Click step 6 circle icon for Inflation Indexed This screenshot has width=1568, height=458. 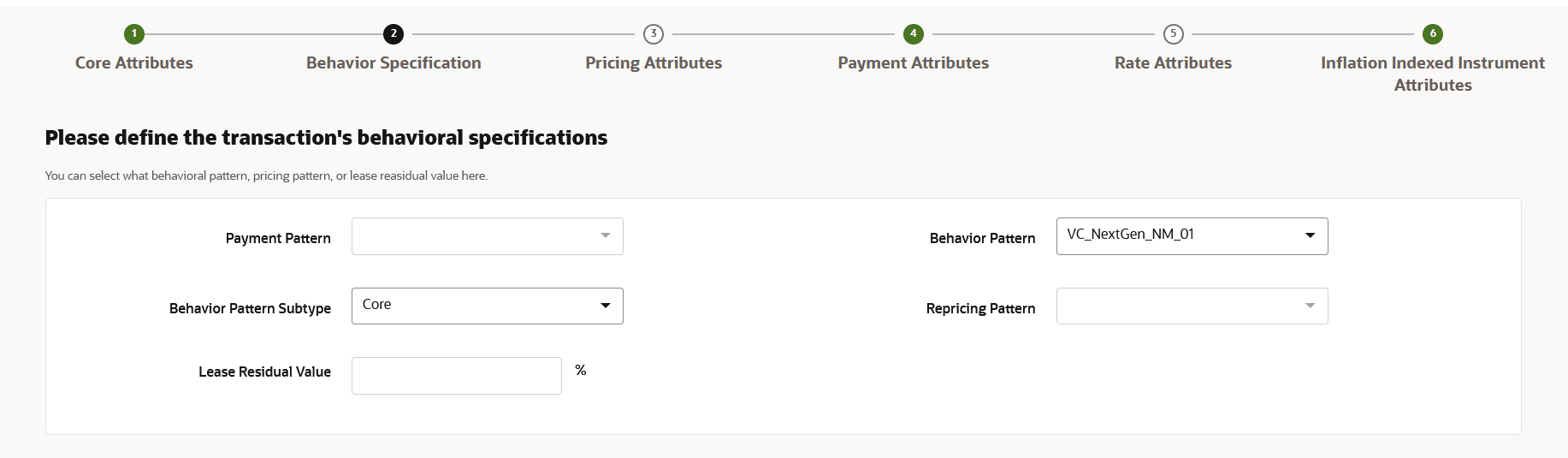tap(1433, 34)
